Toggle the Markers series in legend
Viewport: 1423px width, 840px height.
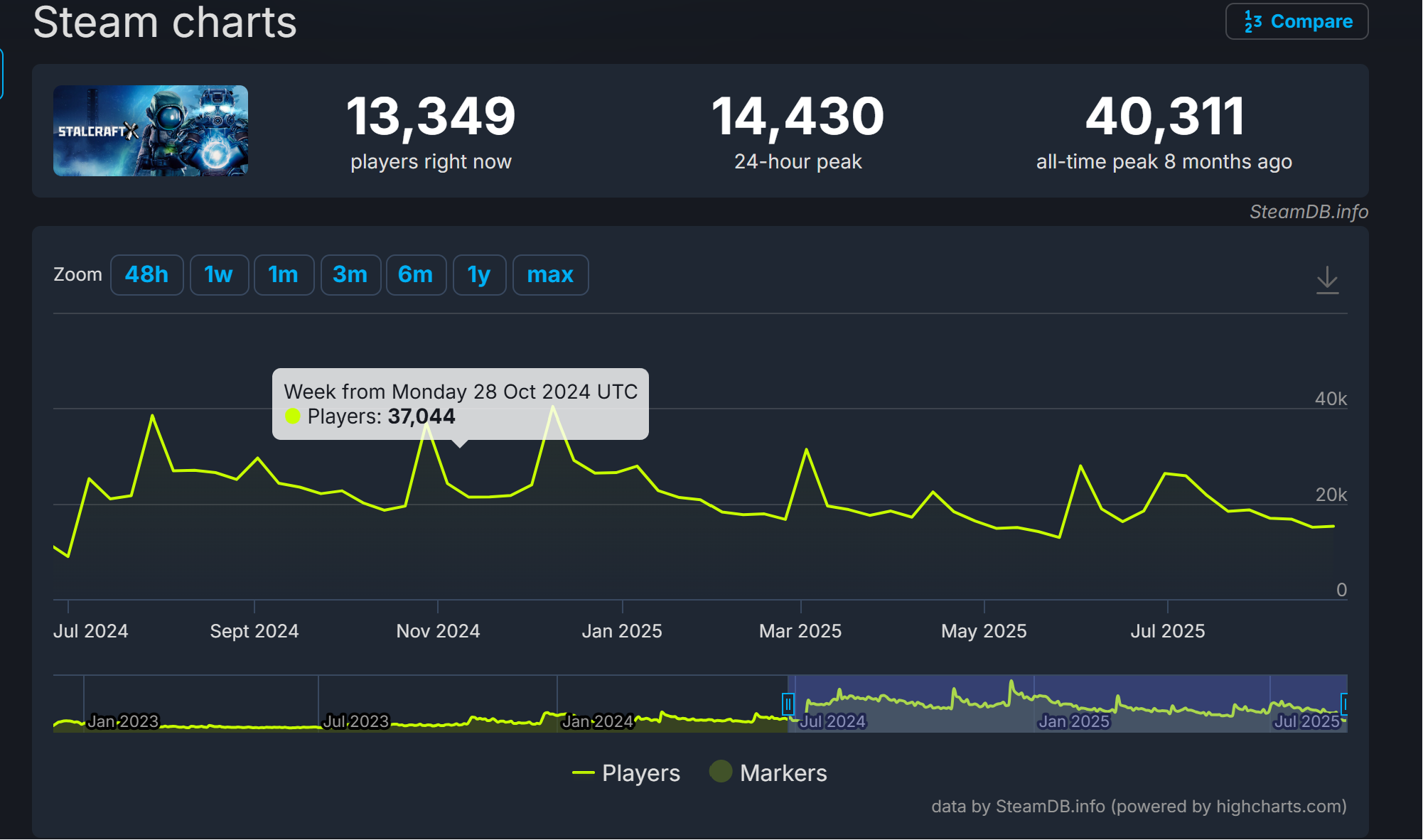point(783,772)
